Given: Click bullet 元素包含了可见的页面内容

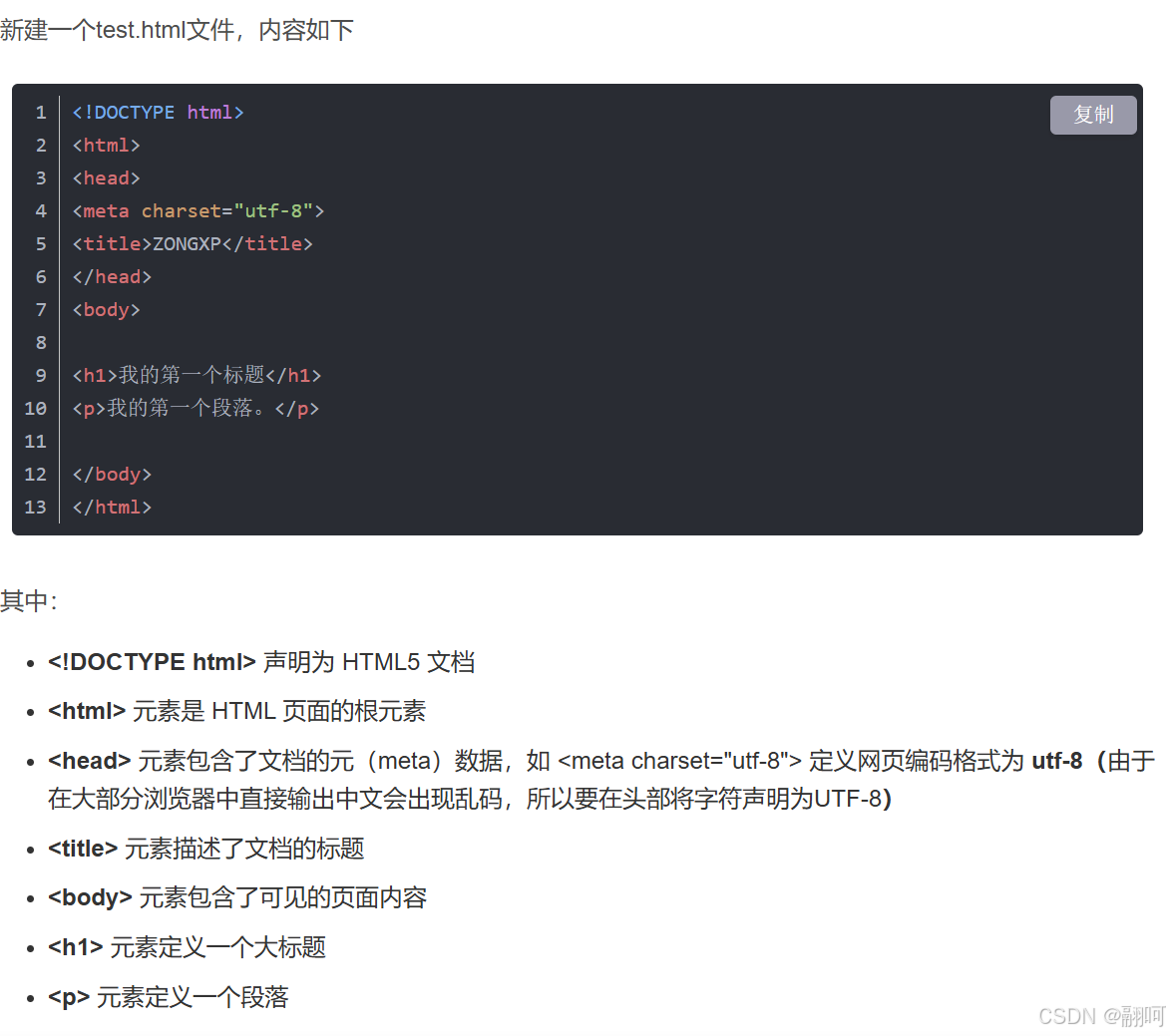Looking at the screenshot, I should pyautogui.click(x=237, y=897).
